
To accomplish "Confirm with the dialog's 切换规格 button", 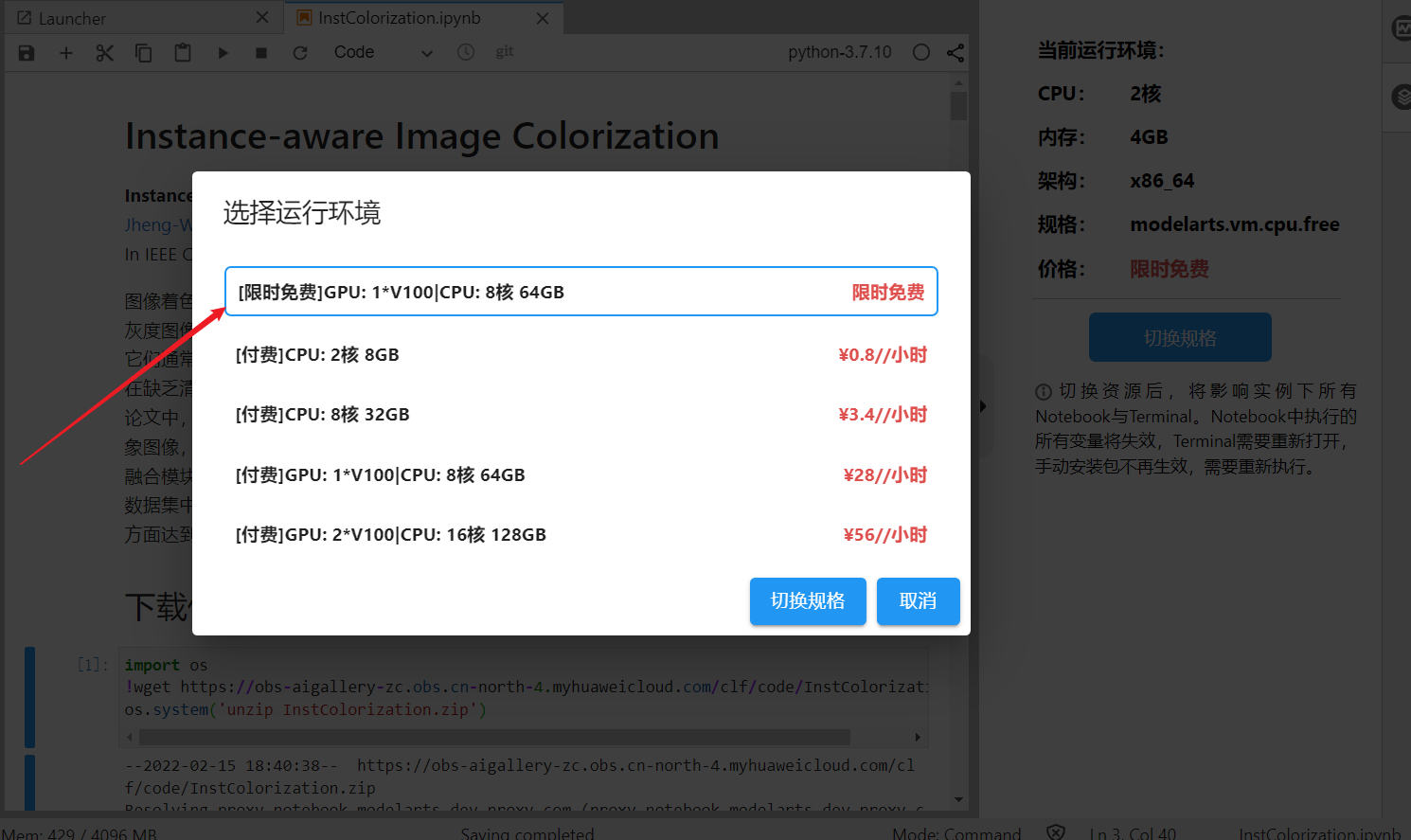I will point(808,601).
